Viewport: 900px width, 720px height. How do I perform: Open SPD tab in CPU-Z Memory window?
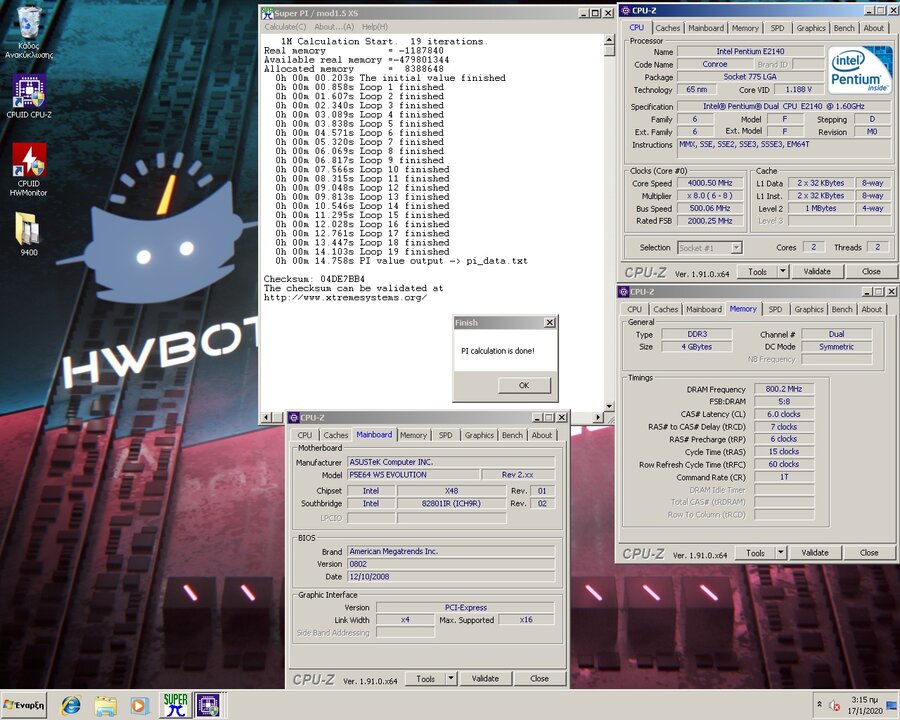(775, 309)
